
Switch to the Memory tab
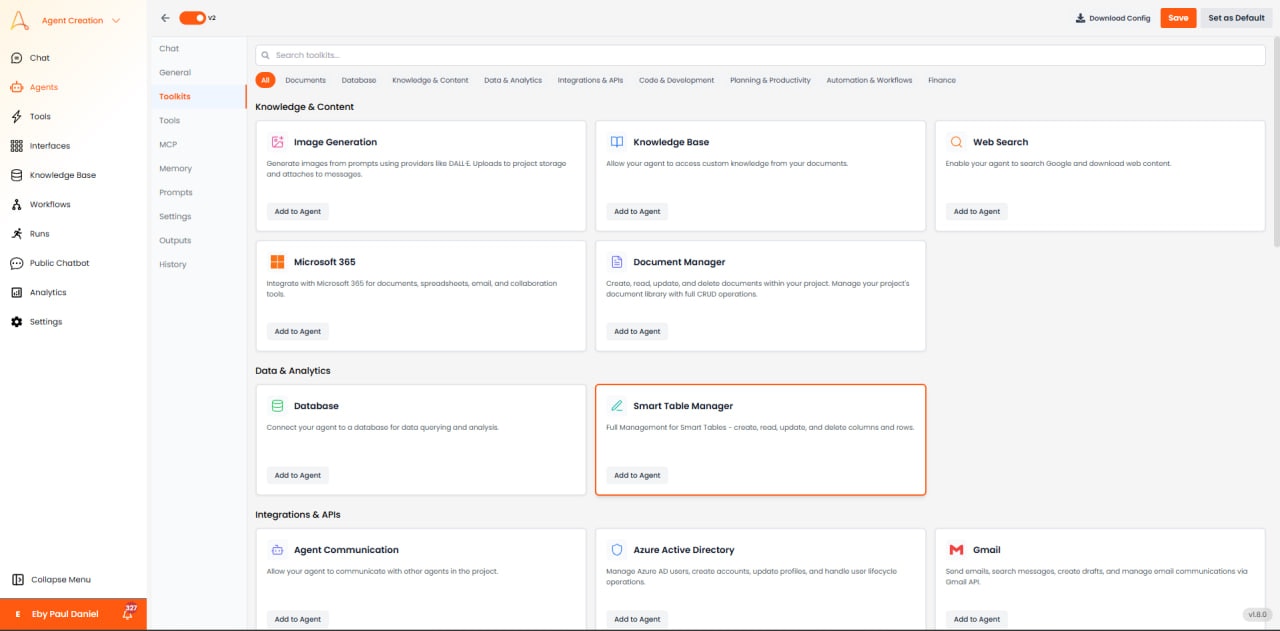click(x=175, y=168)
